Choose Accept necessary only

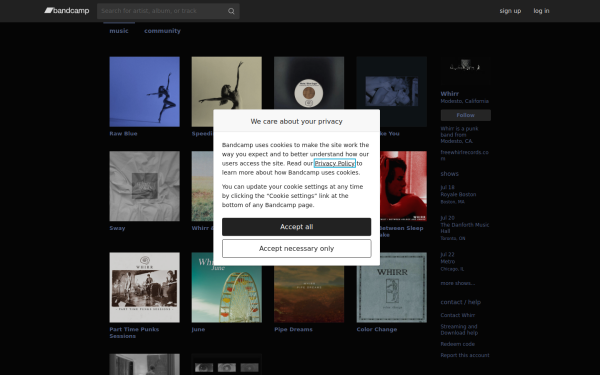(x=297, y=249)
